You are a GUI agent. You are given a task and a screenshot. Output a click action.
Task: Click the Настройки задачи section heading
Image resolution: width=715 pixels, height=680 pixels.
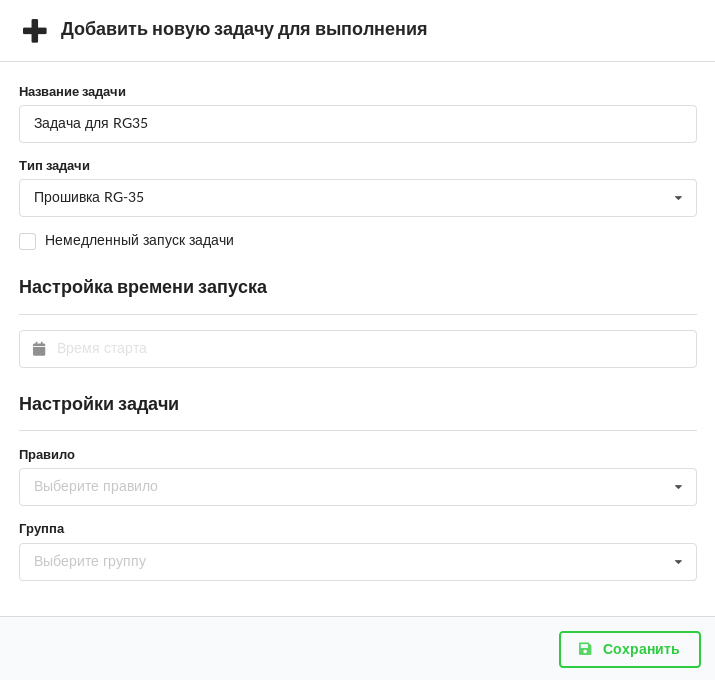[x=99, y=404]
